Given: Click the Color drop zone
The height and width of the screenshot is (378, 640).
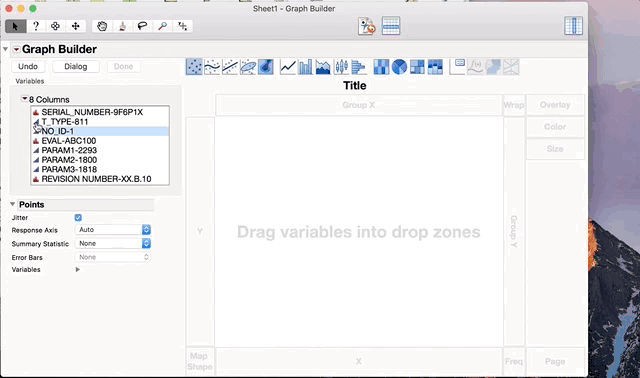Looking at the screenshot, I should [x=555, y=127].
